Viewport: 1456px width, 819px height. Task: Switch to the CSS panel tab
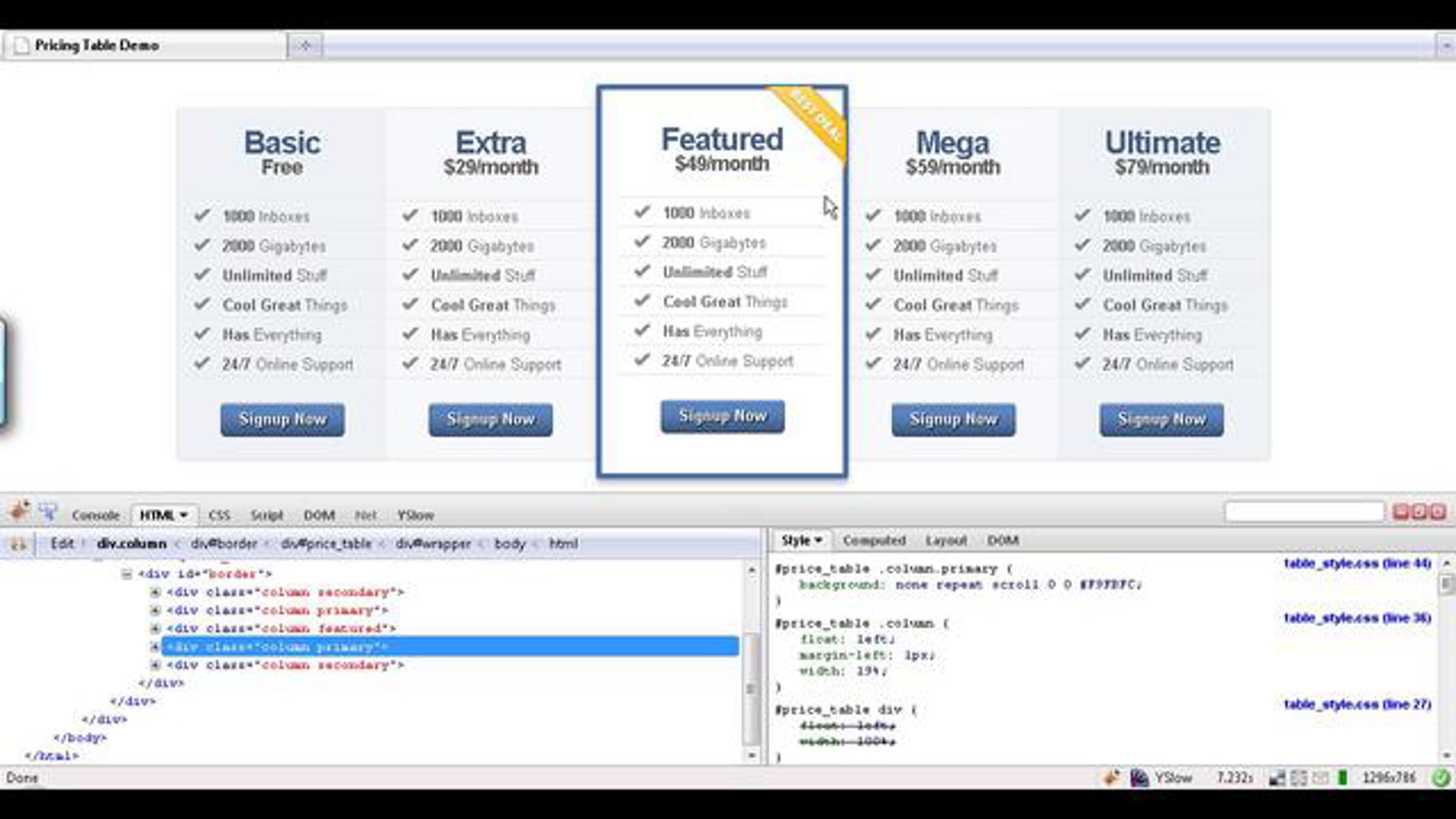click(x=219, y=515)
